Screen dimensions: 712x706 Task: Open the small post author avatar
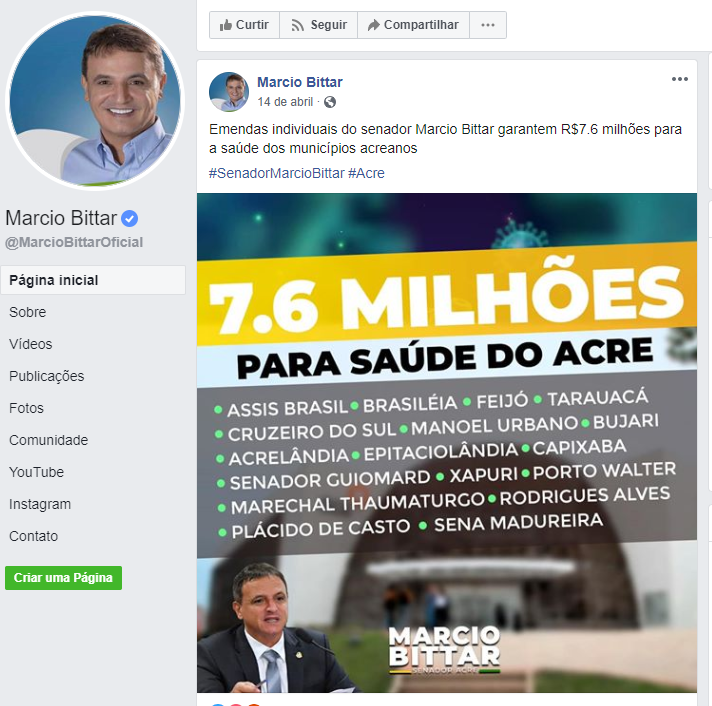click(x=229, y=92)
